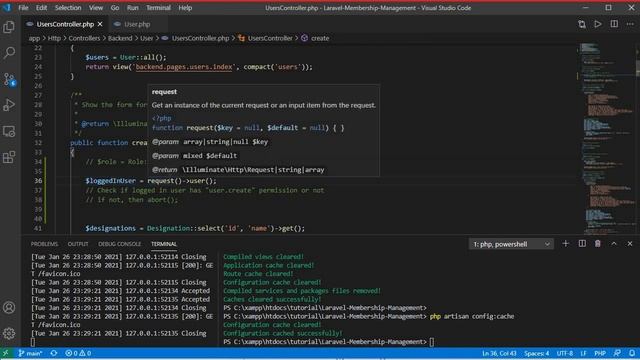Viewport: 640px width, 360px height.
Task: Kill the terminal with trash icon
Action: tap(598, 244)
